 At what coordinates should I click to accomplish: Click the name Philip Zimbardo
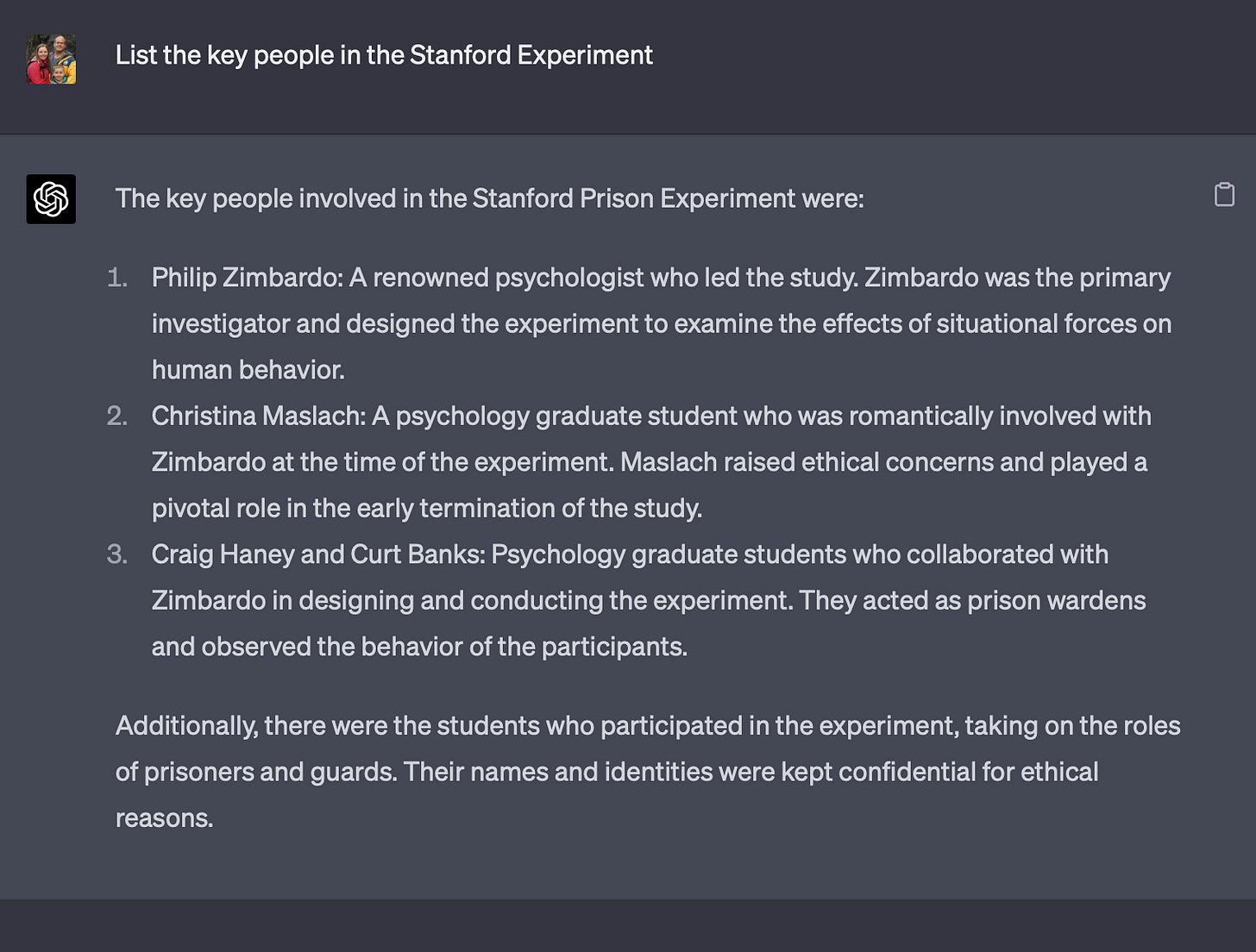click(246, 278)
